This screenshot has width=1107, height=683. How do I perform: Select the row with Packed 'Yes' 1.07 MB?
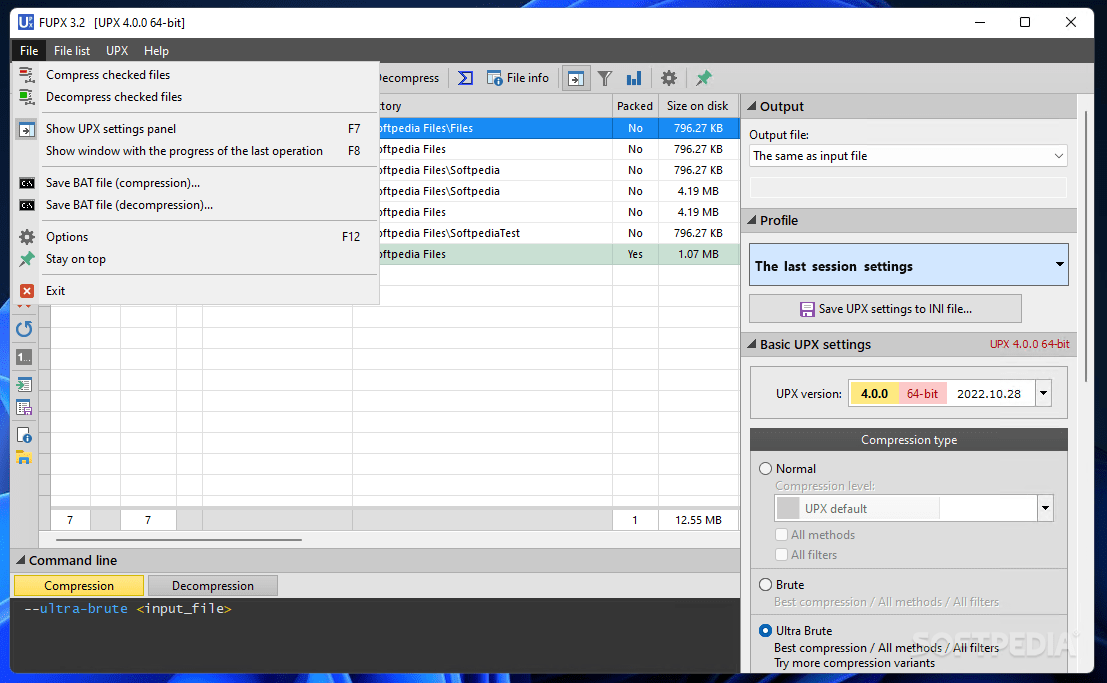pos(558,254)
